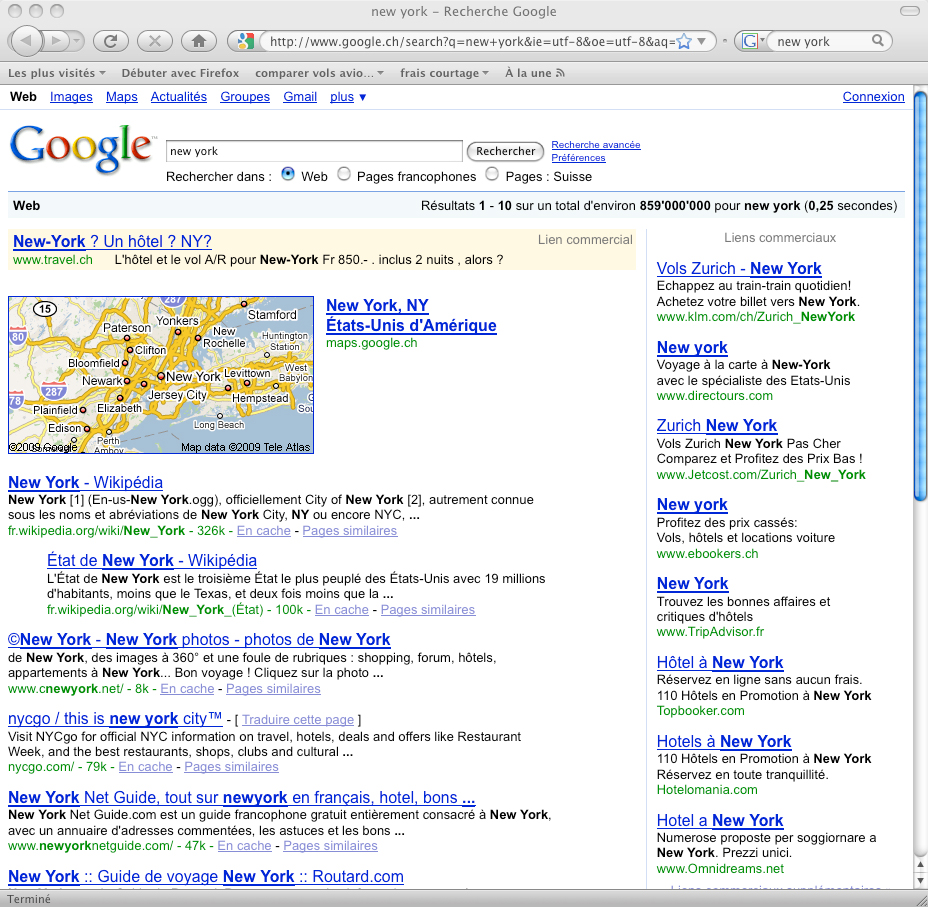Click the Stop loading X button

[154, 41]
